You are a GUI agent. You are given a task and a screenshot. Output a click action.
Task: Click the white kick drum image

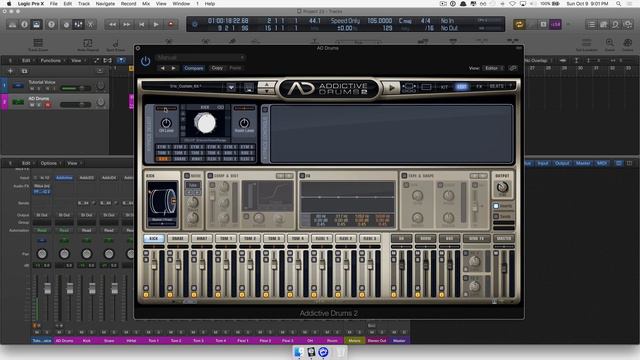(x=205, y=123)
